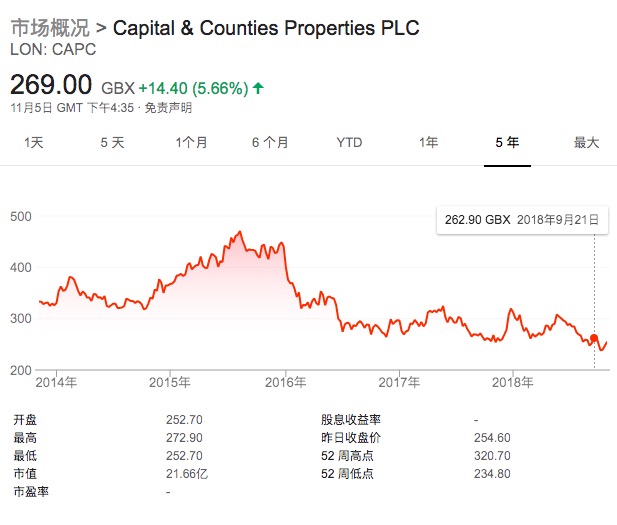The height and width of the screenshot is (525, 617).
Task: Click the 2018年 axis label
Action: [513, 382]
